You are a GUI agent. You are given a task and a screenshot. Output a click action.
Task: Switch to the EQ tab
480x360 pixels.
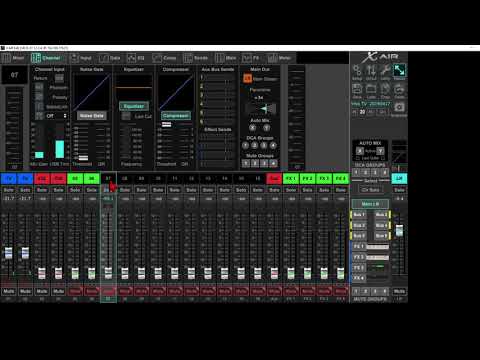(x=136, y=58)
